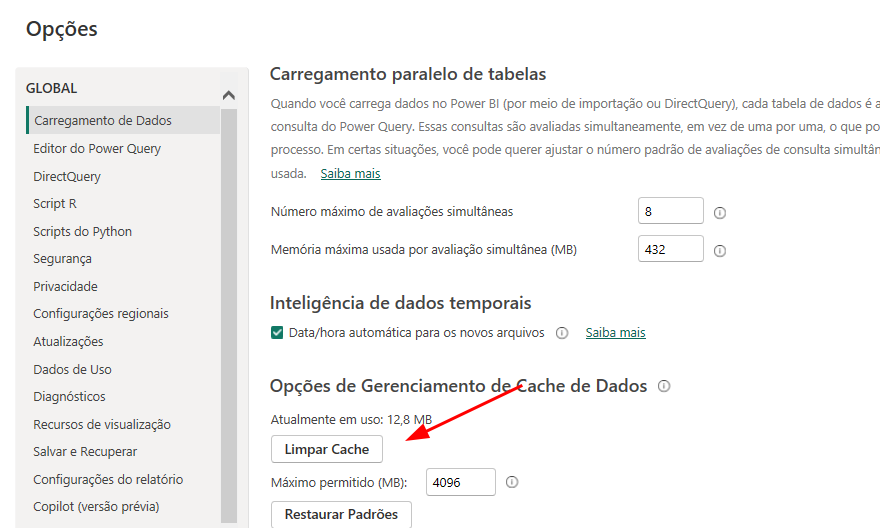Go to Script R options
This screenshot has width=880, height=528.
point(55,204)
